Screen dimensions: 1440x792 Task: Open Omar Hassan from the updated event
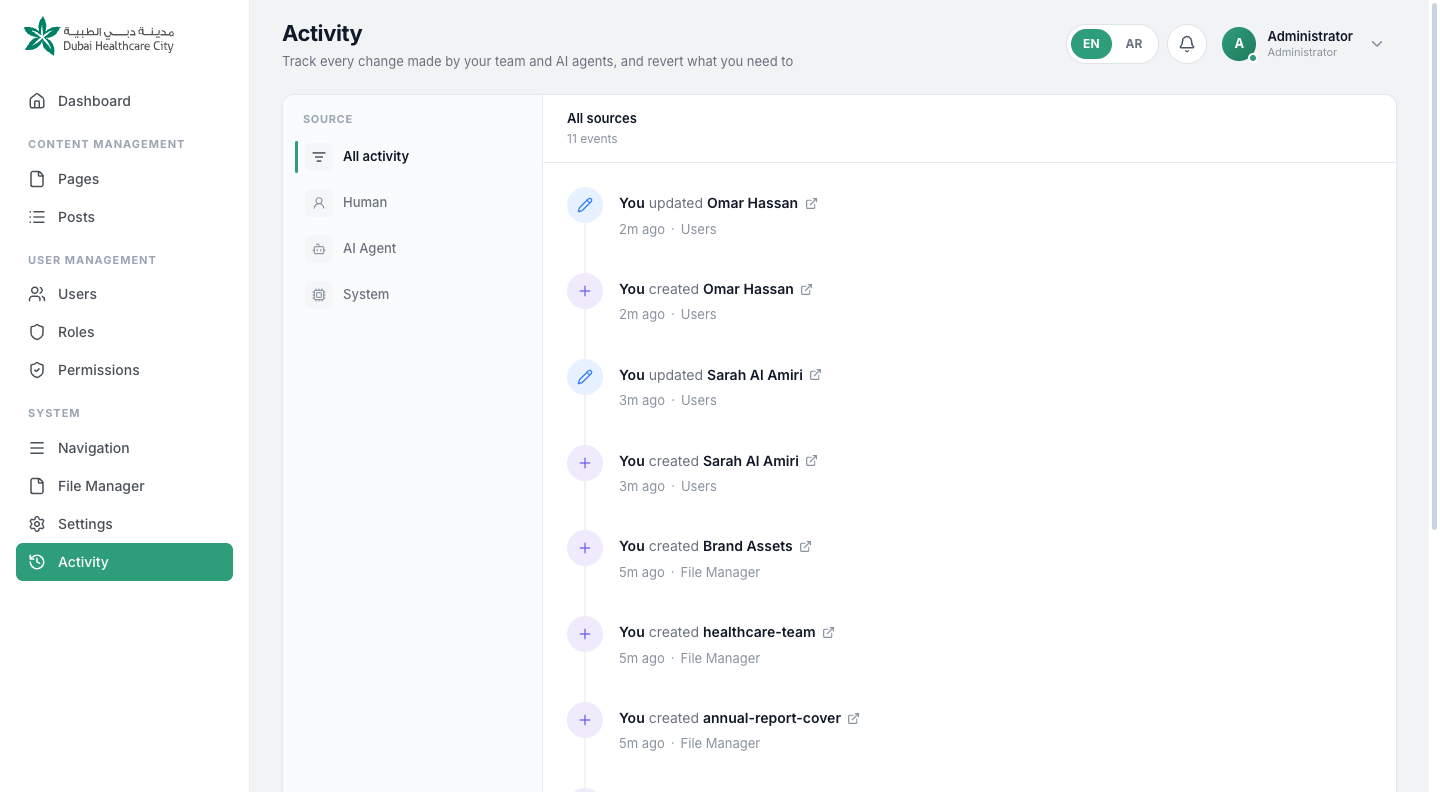752,203
